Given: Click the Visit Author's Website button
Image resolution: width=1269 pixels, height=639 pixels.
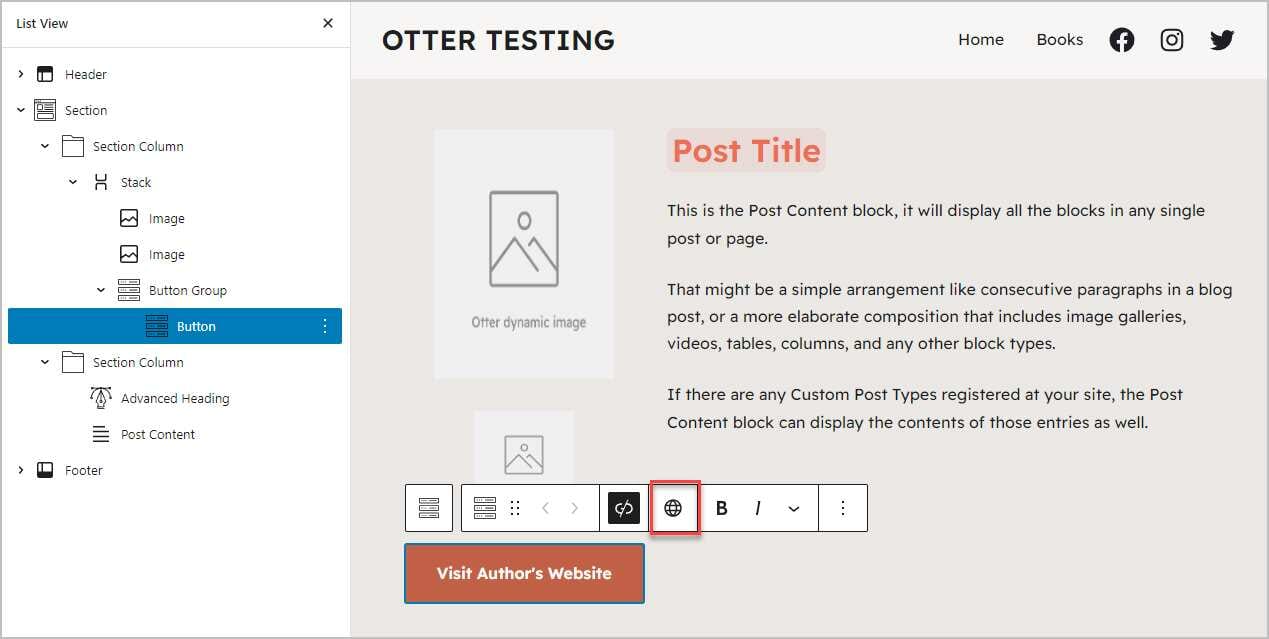Looking at the screenshot, I should click(524, 574).
